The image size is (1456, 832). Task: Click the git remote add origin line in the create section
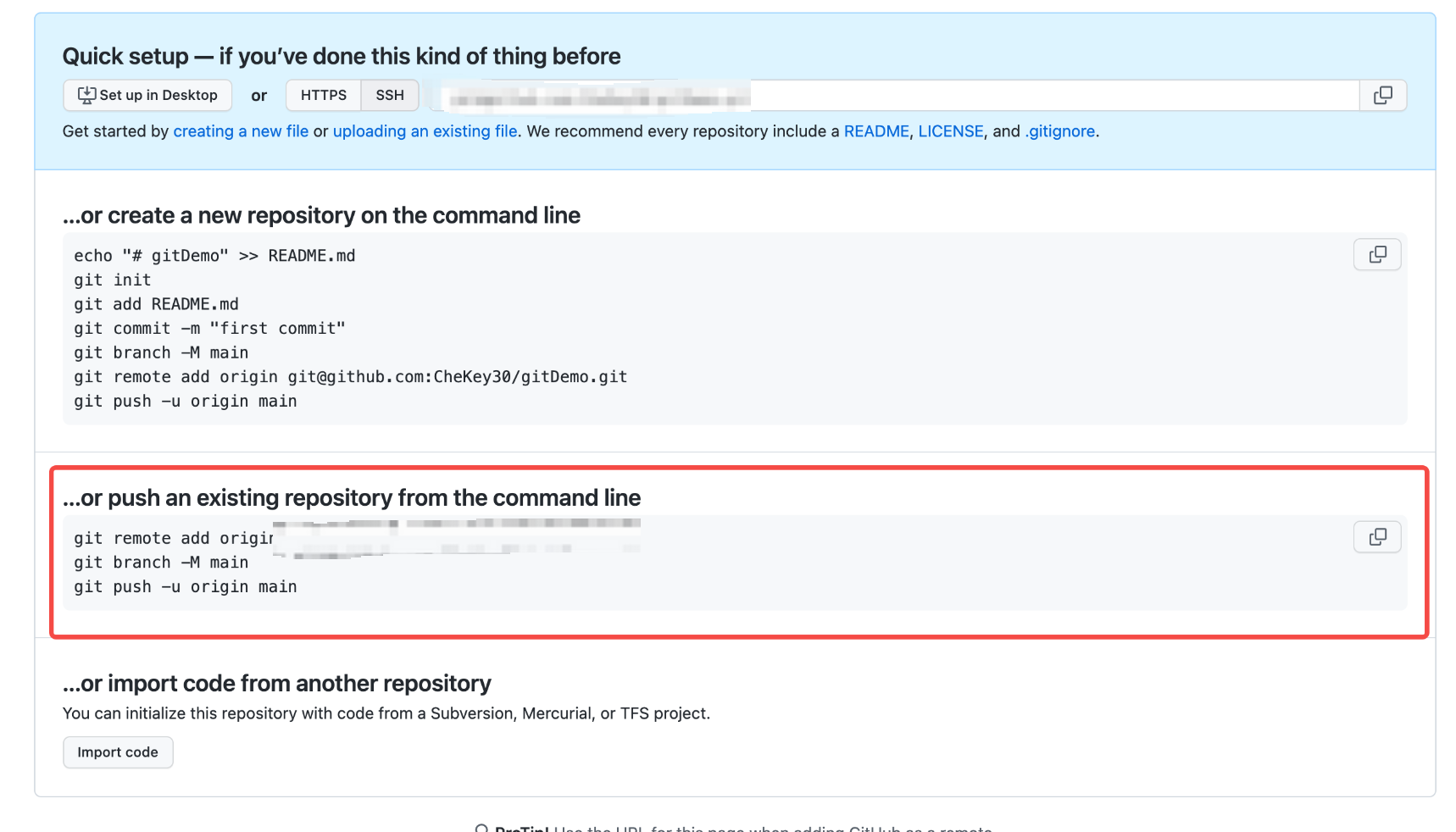351,377
